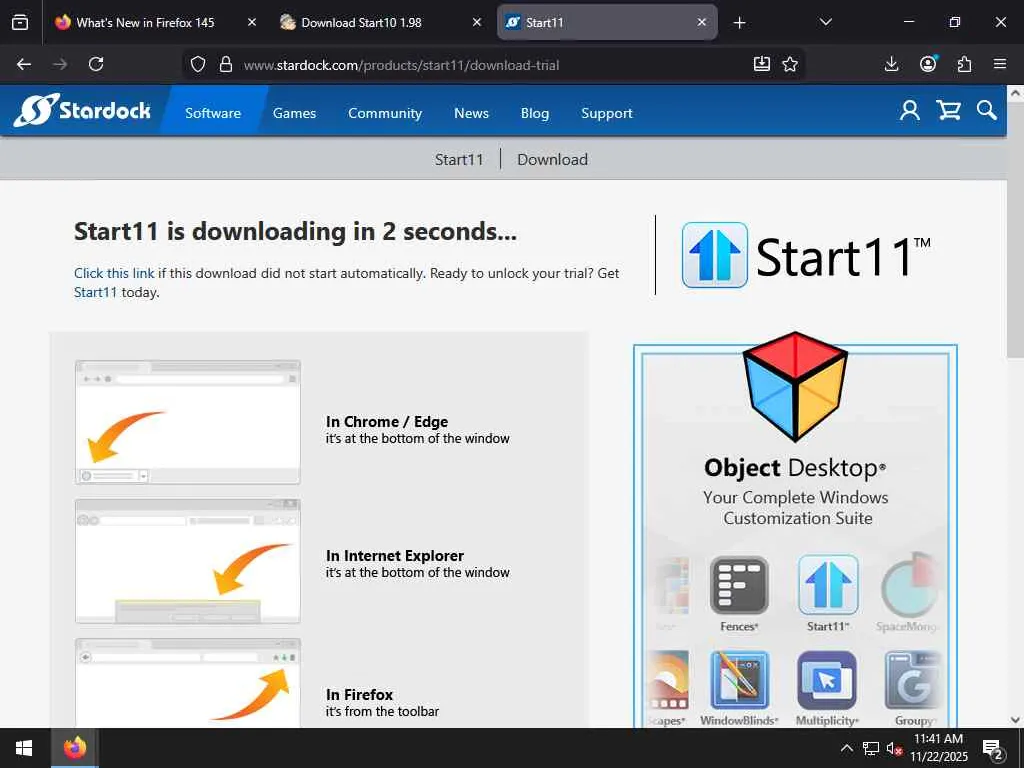Viewport: 1024px width, 768px height.
Task: Go back using the back arrow
Action: (x=24, y=64)
